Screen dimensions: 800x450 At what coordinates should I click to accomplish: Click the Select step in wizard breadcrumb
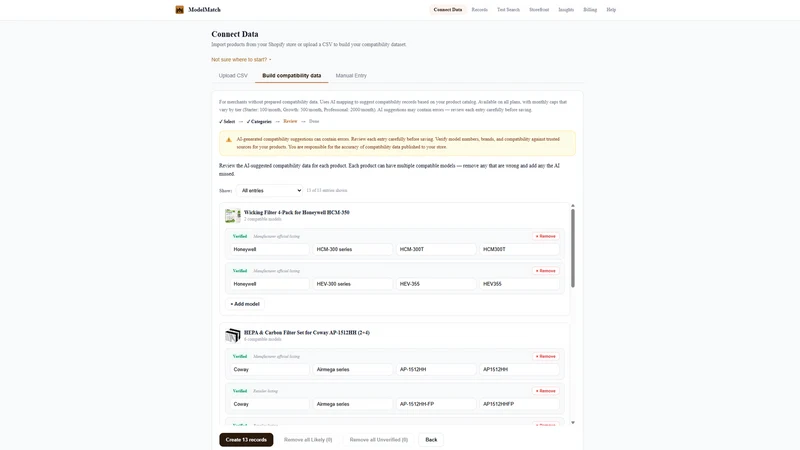pos(227,121)
